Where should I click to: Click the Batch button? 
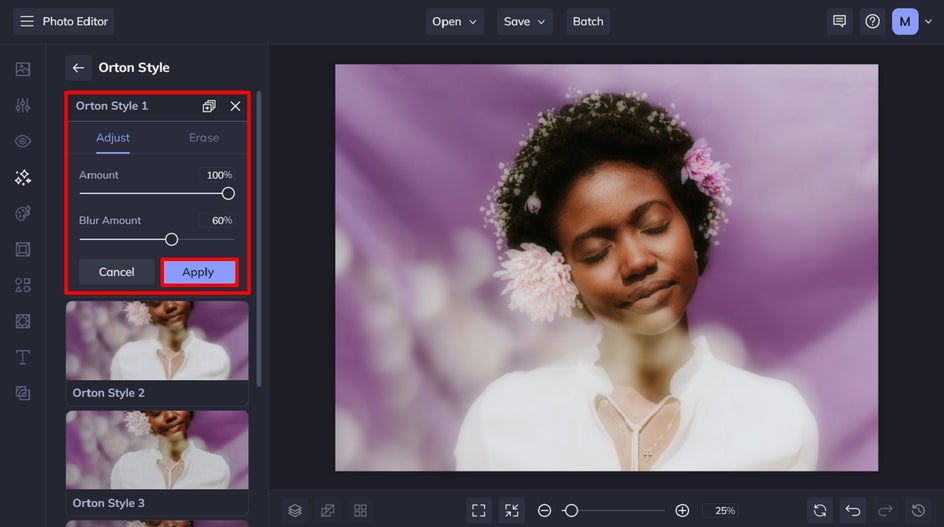(x=588, y=22)
